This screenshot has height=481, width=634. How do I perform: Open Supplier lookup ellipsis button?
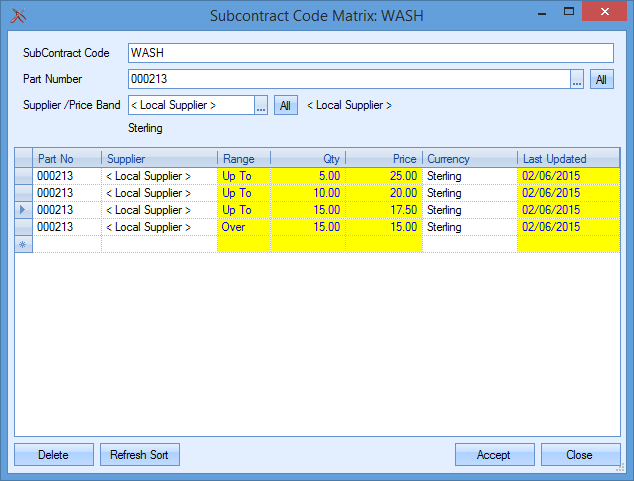pos(261,106)
